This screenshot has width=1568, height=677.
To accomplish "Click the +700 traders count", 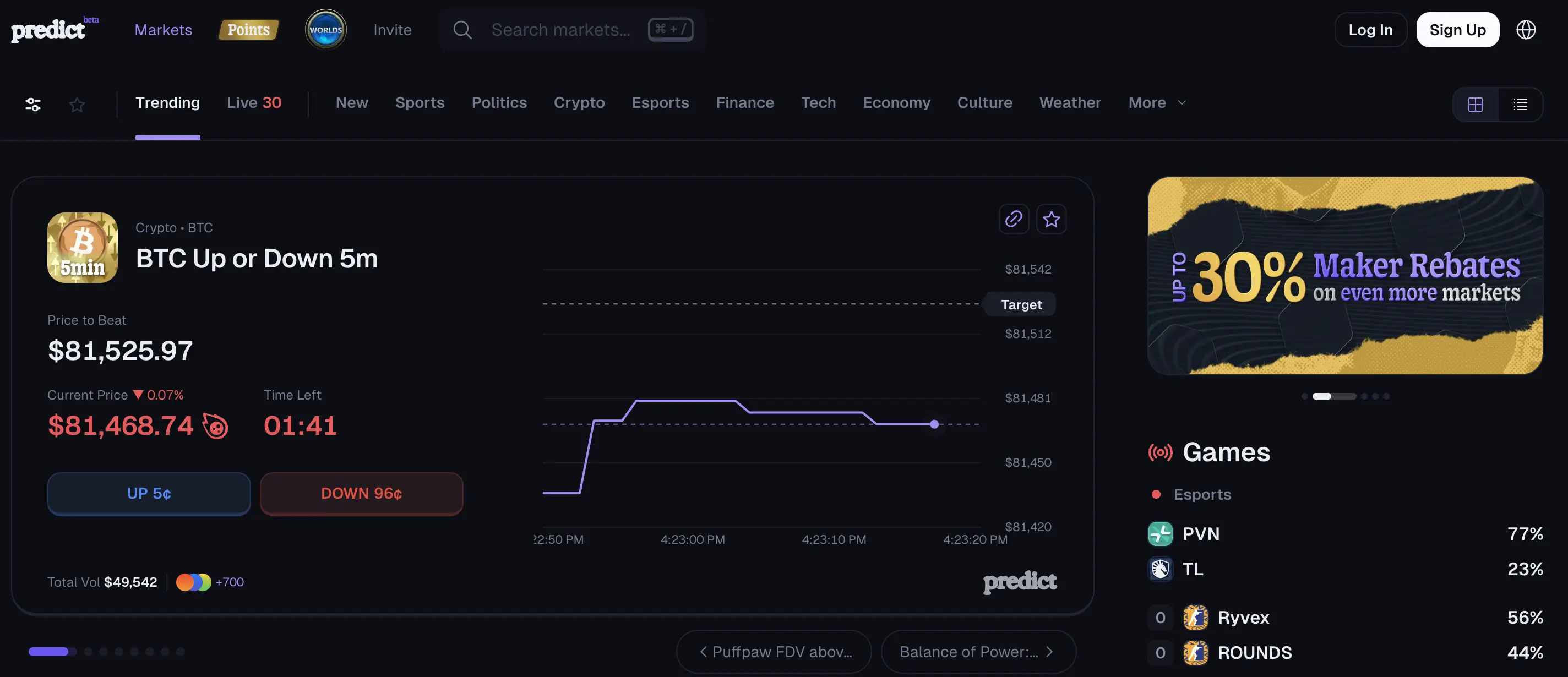I will (x=230, y=582).
